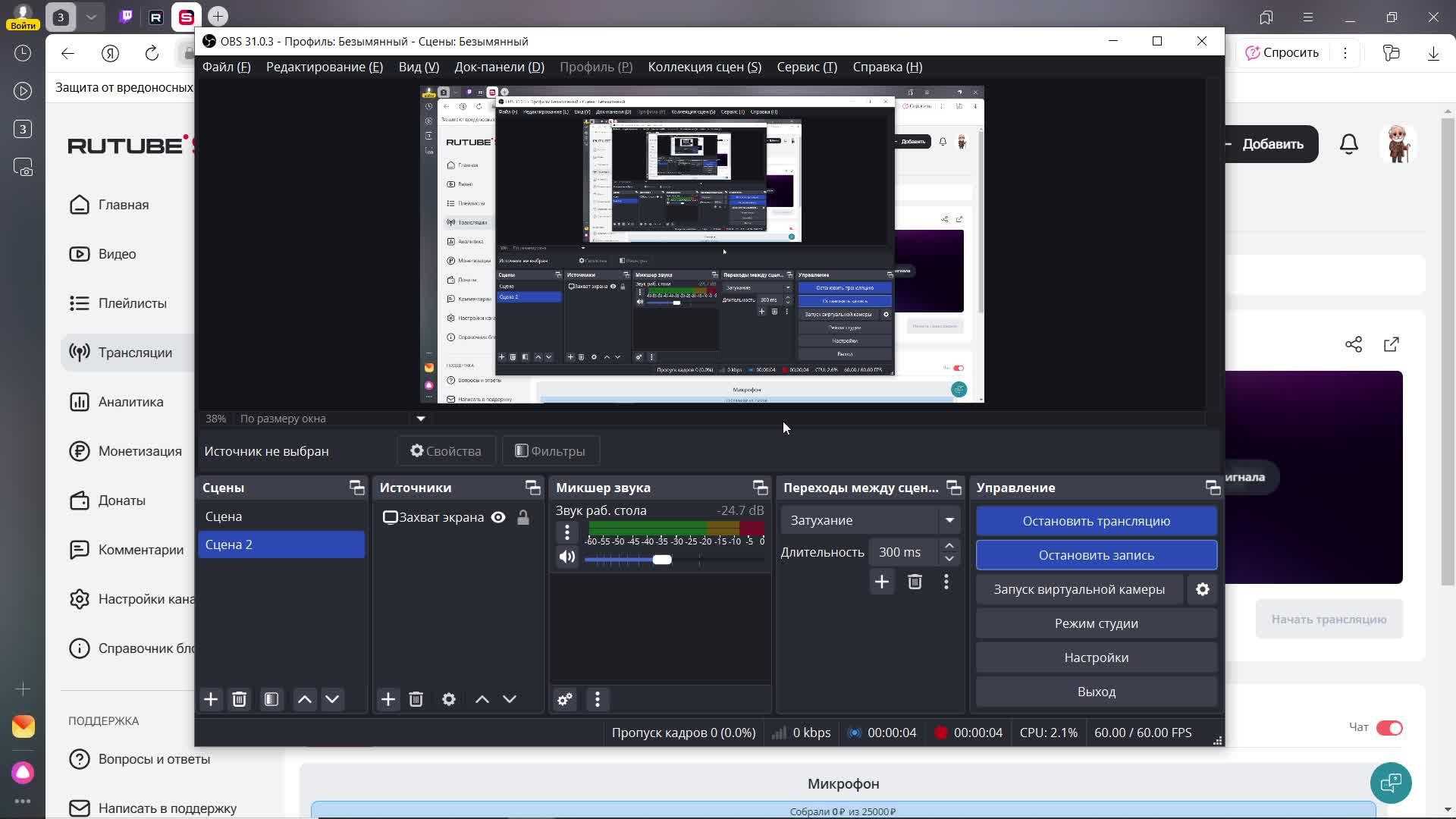This screenshot has width=1456, height=819.
Task: Add a transition with plus icon
Action: click(x=882, y=582)
